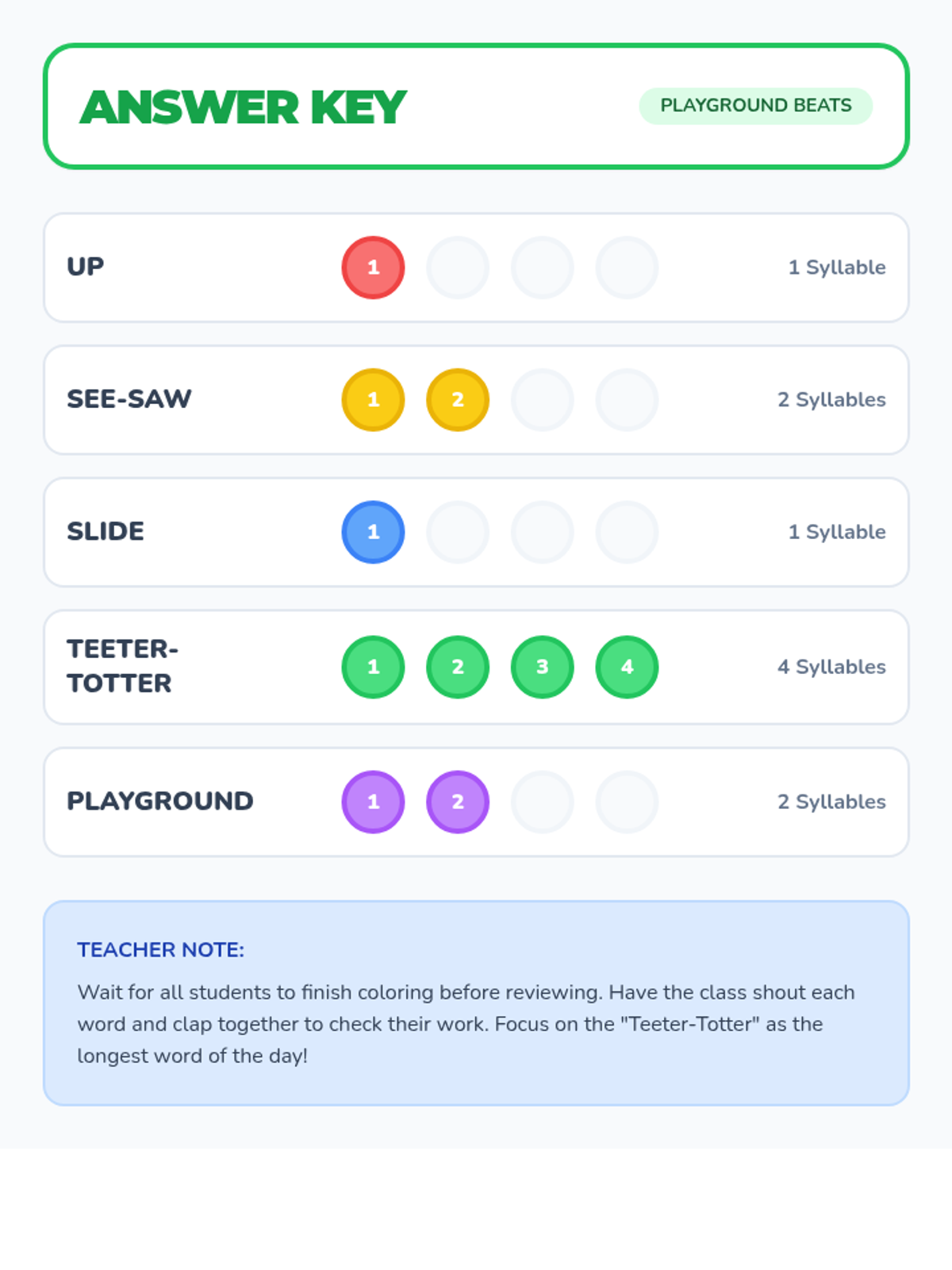Toggle the last empty circle in SLIDE row

(x=627, y=532)
